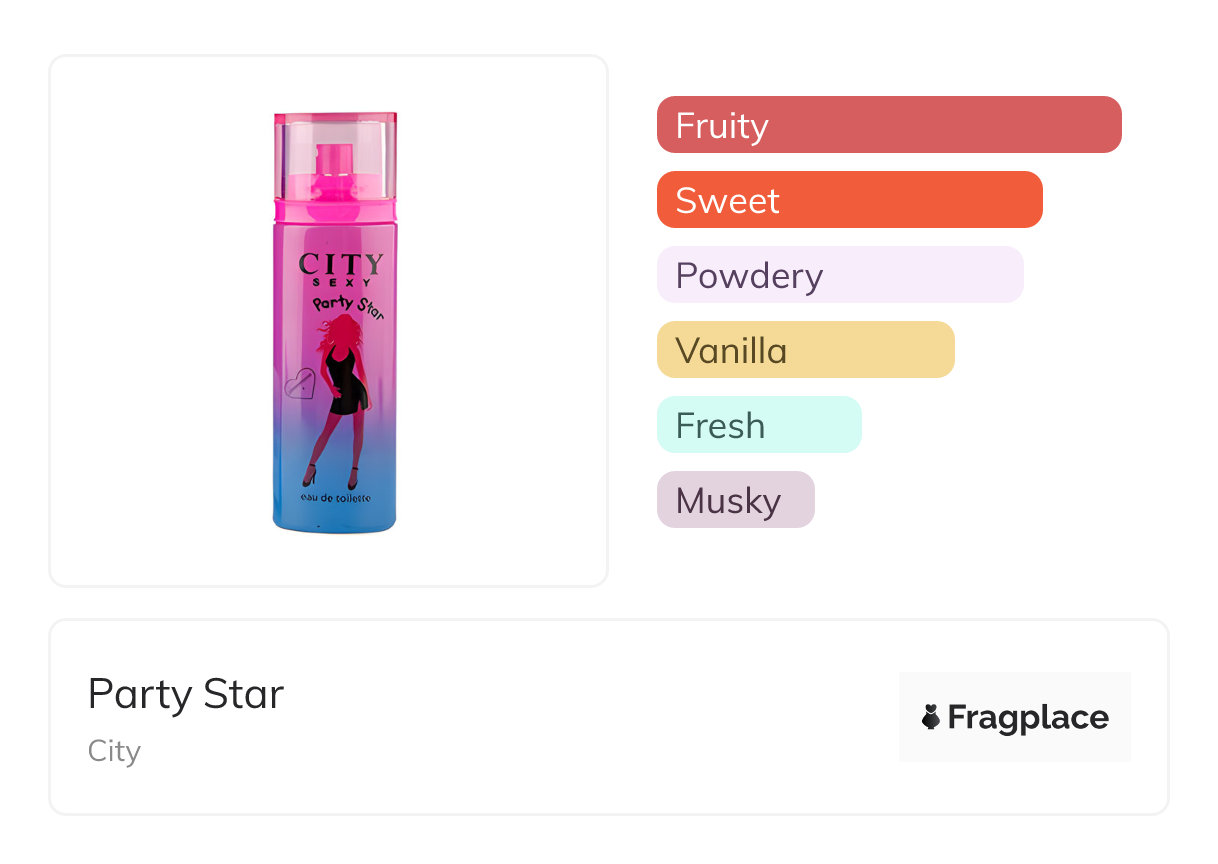Click the CITY SEXY logo on bottle
The image size is (1218, 864).
coord(340,269)
